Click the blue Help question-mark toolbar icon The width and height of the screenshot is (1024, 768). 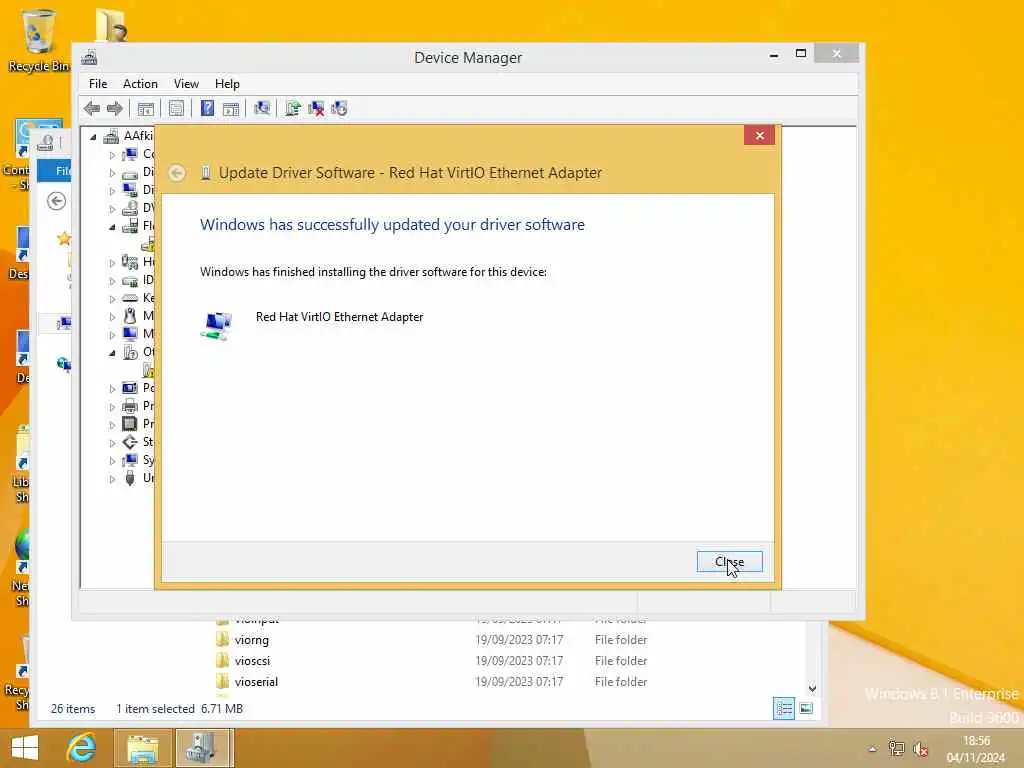coord(207,108)
